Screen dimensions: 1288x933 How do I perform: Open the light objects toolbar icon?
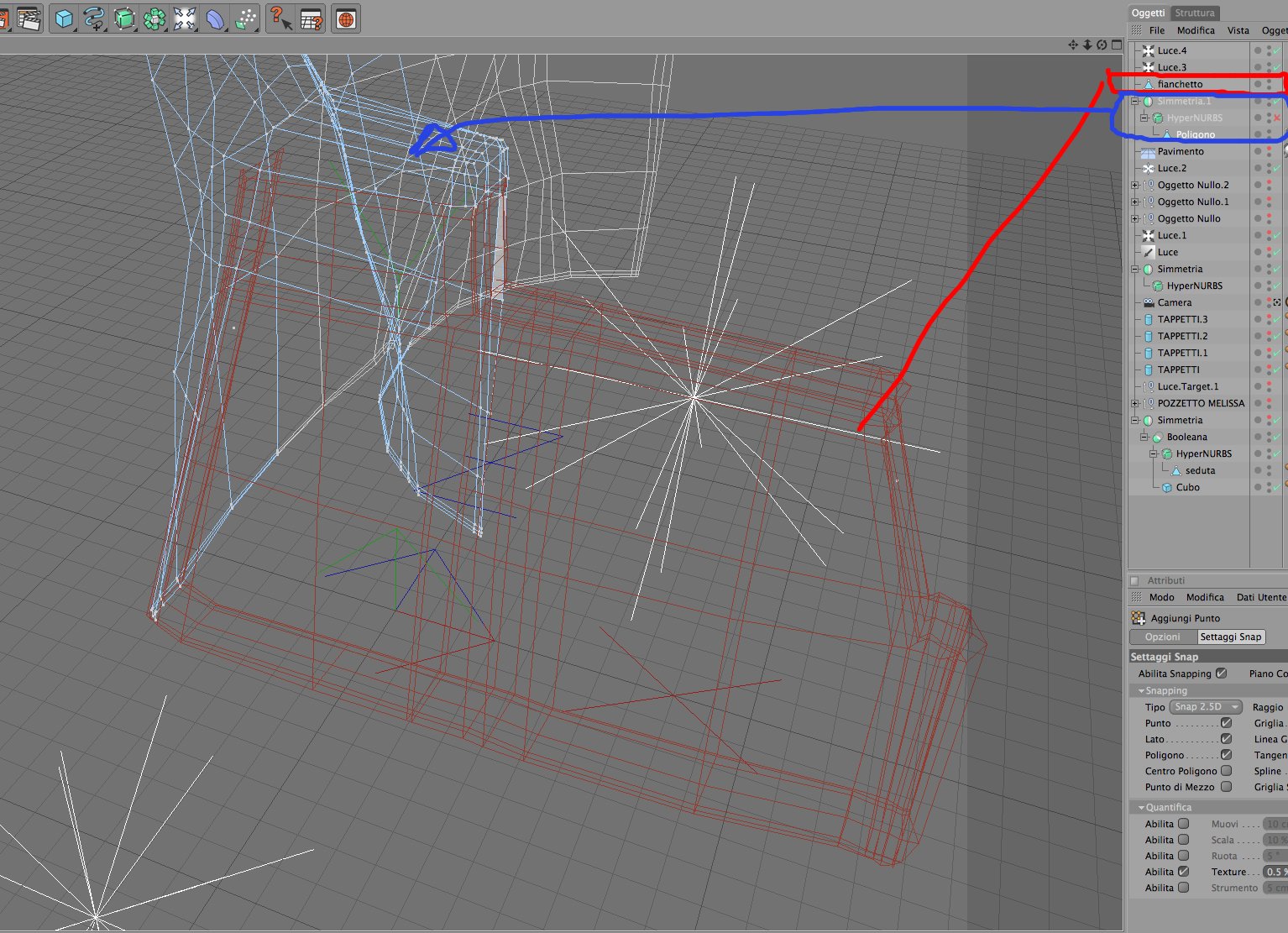[185, 18]
